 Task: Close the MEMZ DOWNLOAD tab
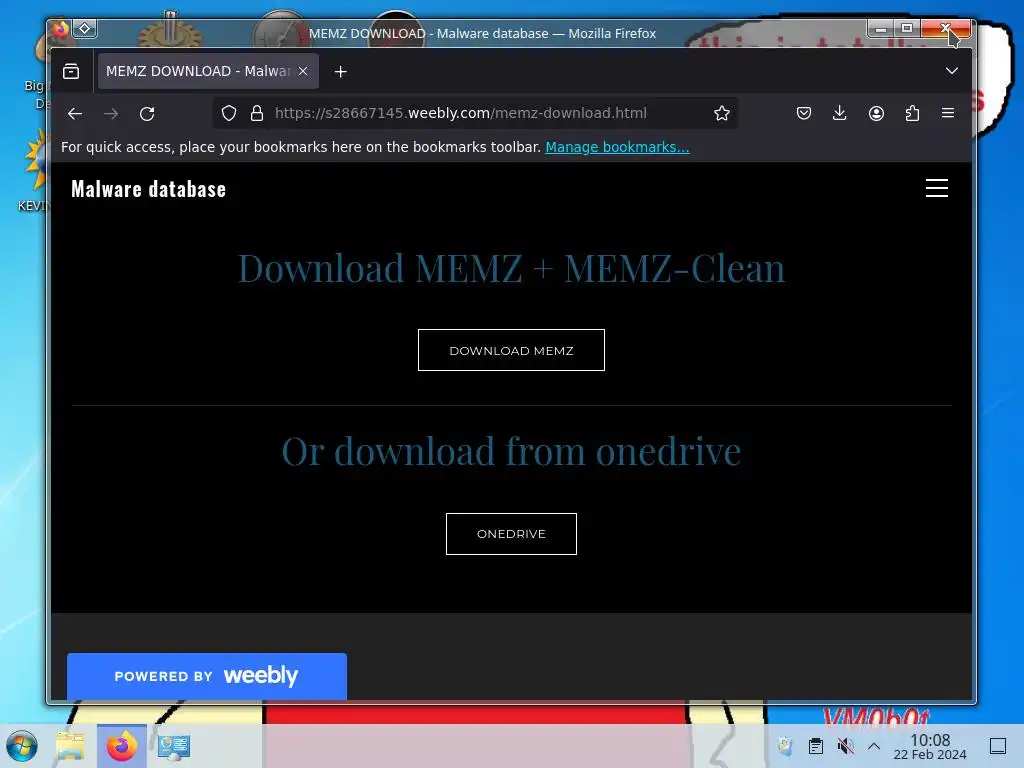click(303, 71)
